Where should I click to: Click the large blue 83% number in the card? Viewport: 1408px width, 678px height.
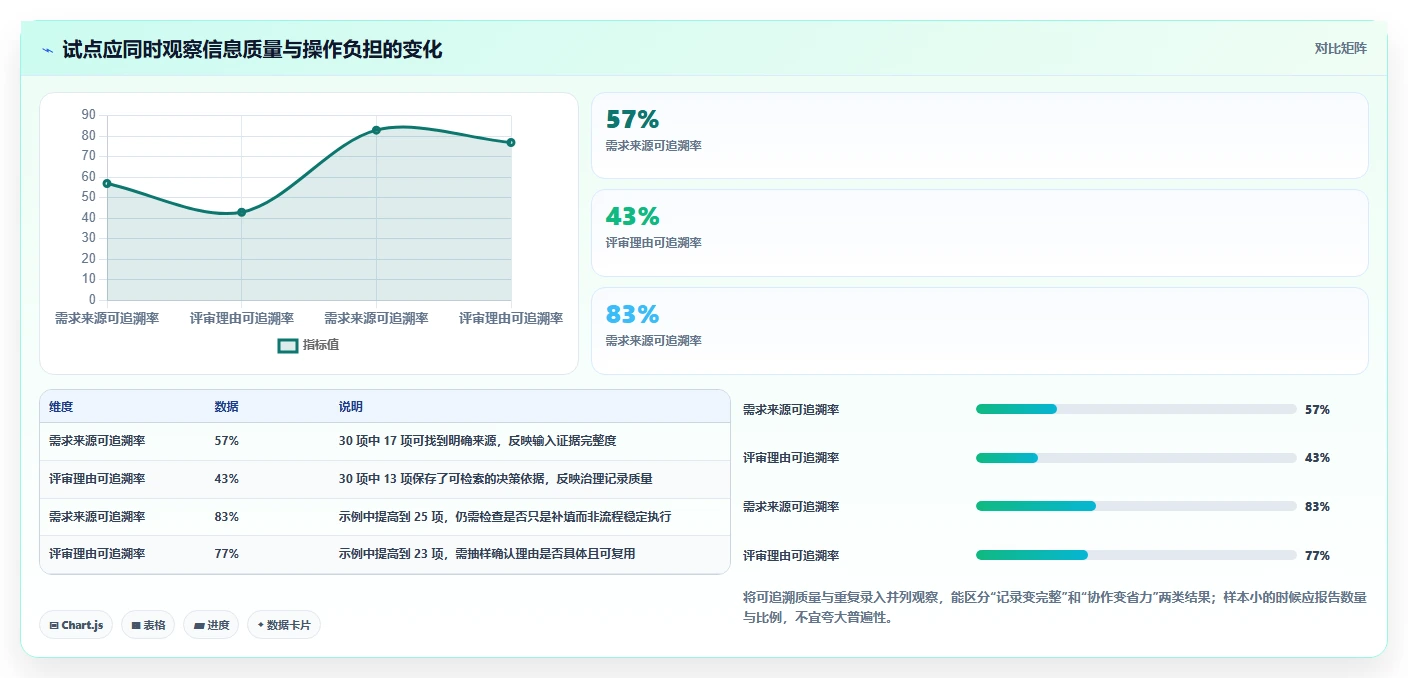632,315
